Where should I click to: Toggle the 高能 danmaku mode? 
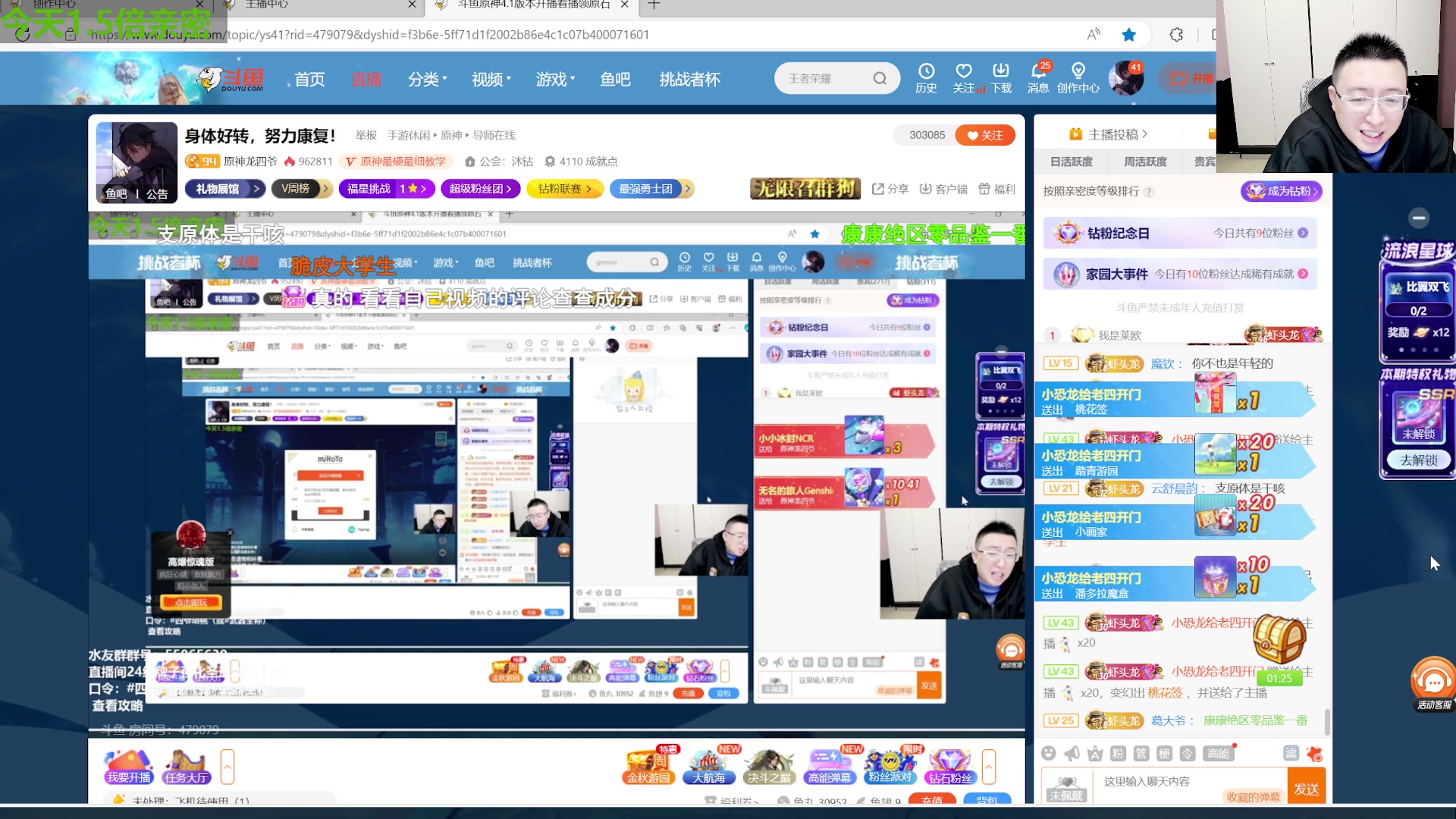1219,753
